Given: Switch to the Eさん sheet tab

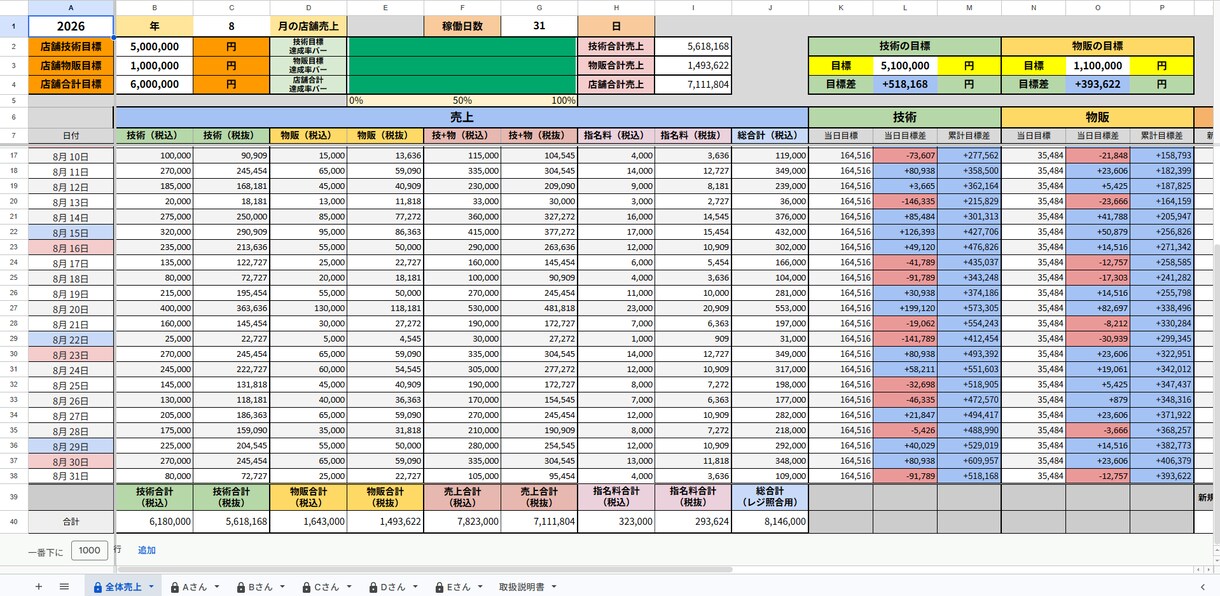Looking at the screenshot, I should (458, 587).
